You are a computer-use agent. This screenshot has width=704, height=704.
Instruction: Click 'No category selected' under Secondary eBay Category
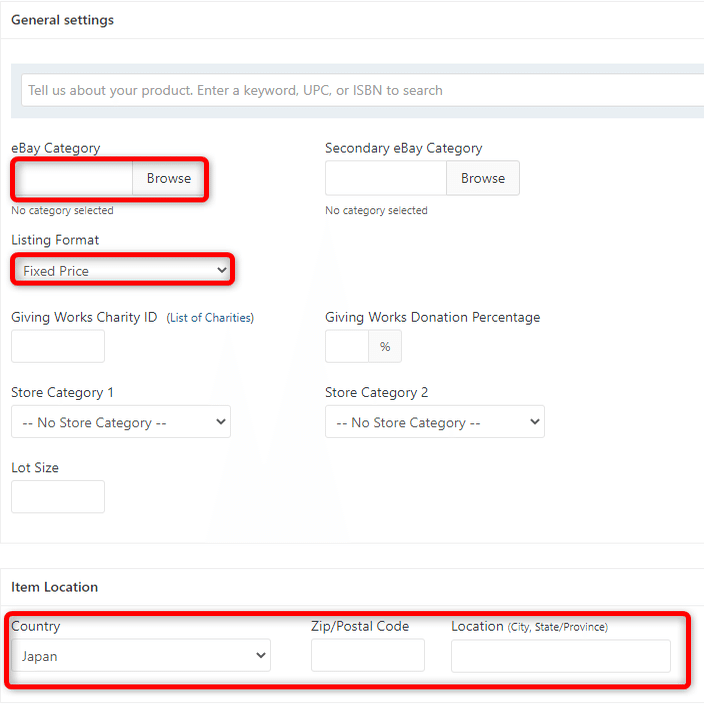pos(376,210)
